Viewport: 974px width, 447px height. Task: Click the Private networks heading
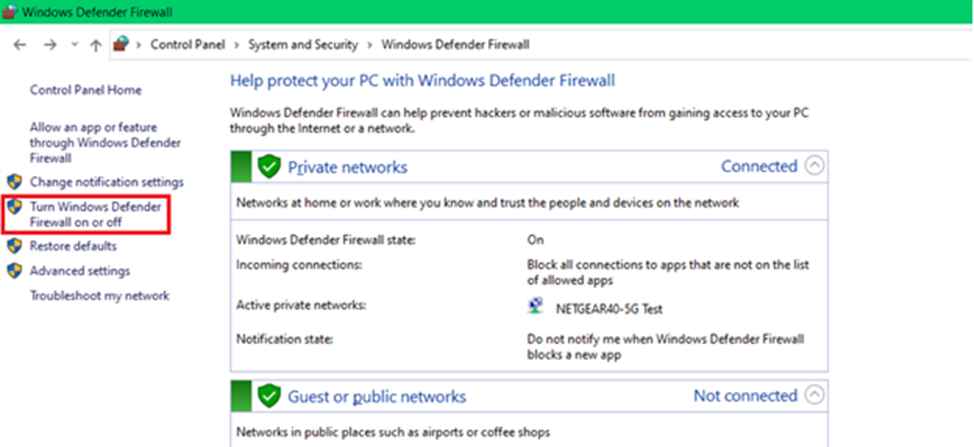coord(347,167)
